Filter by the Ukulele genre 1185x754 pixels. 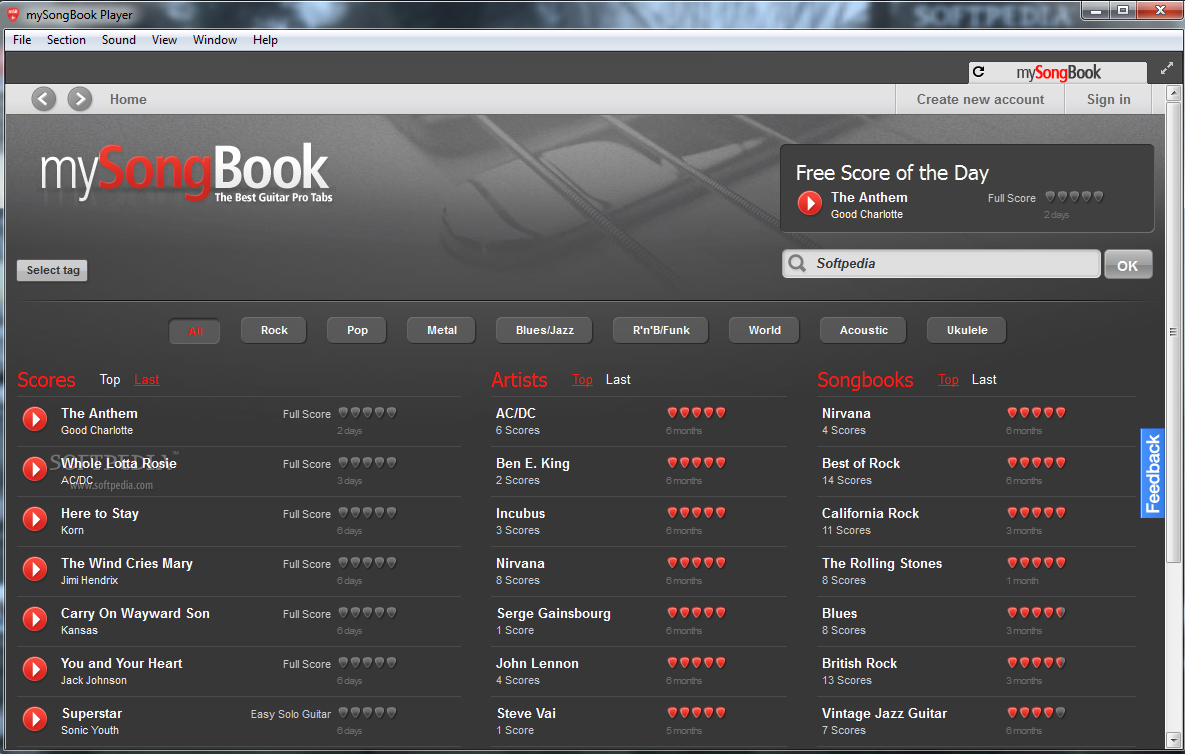(967, 330)
